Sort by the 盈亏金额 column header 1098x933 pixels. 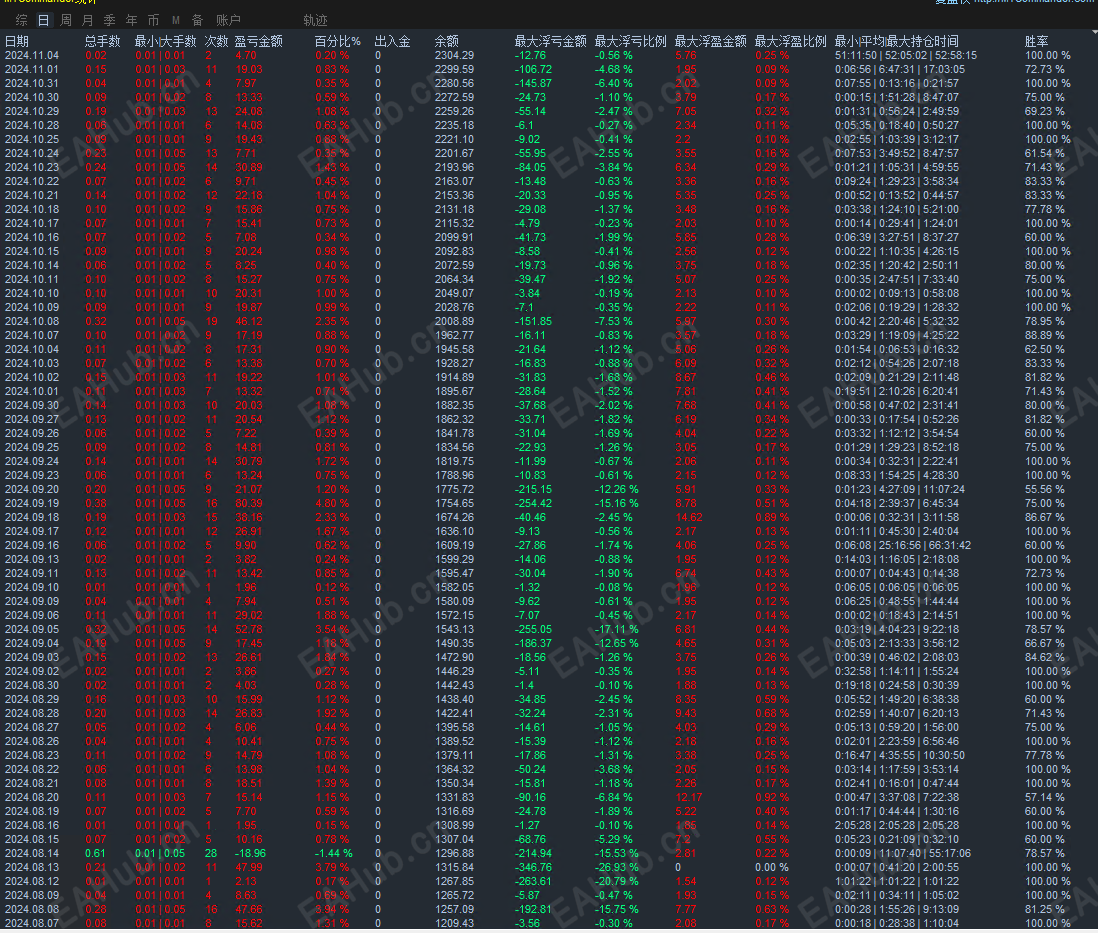click(259, 41)
